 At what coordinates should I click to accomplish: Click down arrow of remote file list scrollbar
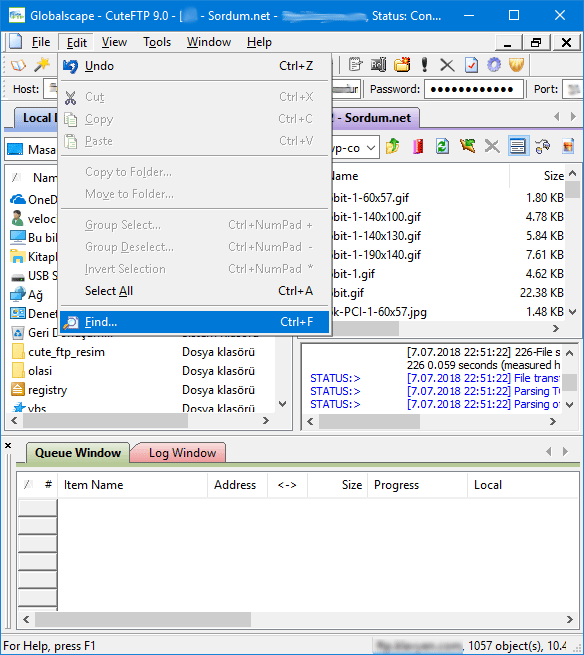tap(573, 312)
